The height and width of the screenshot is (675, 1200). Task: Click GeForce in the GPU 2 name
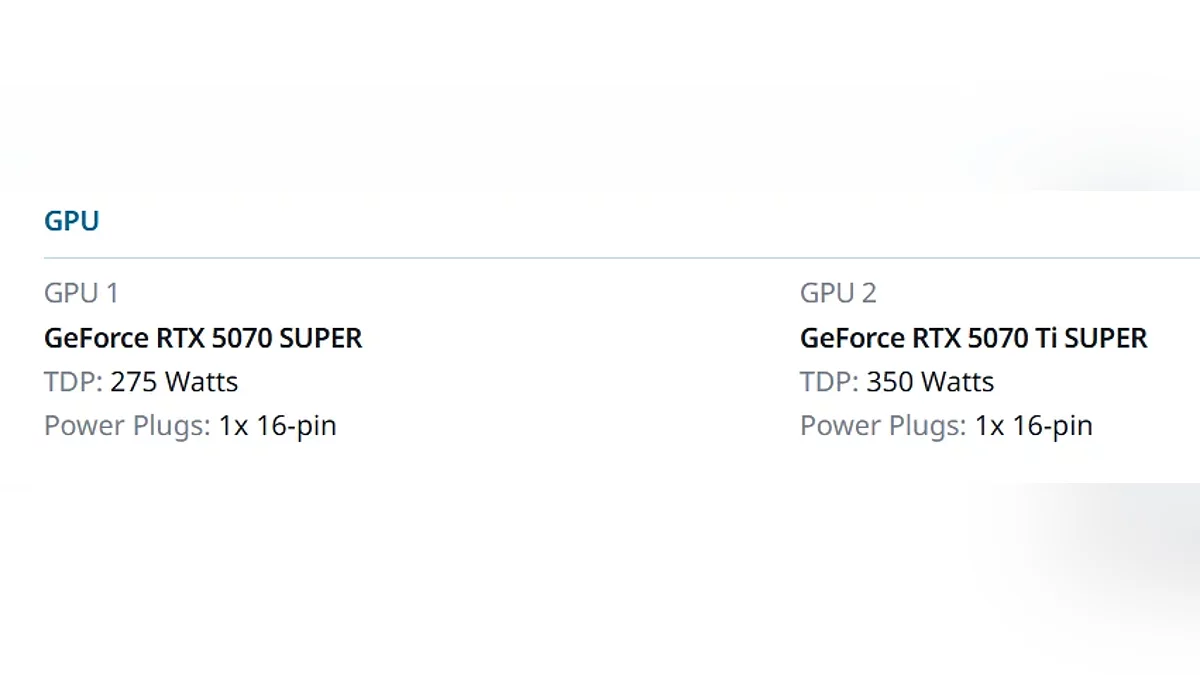pyautogui.click(x=852, y=338)
